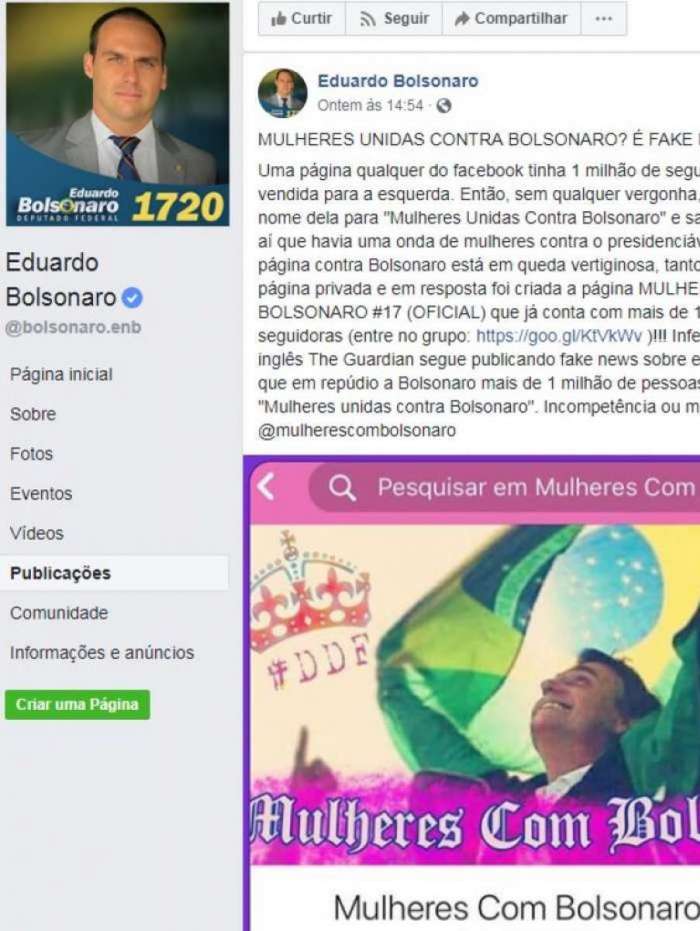
Task: Click the blue verified badge
Action: click(x=132, y=297)
